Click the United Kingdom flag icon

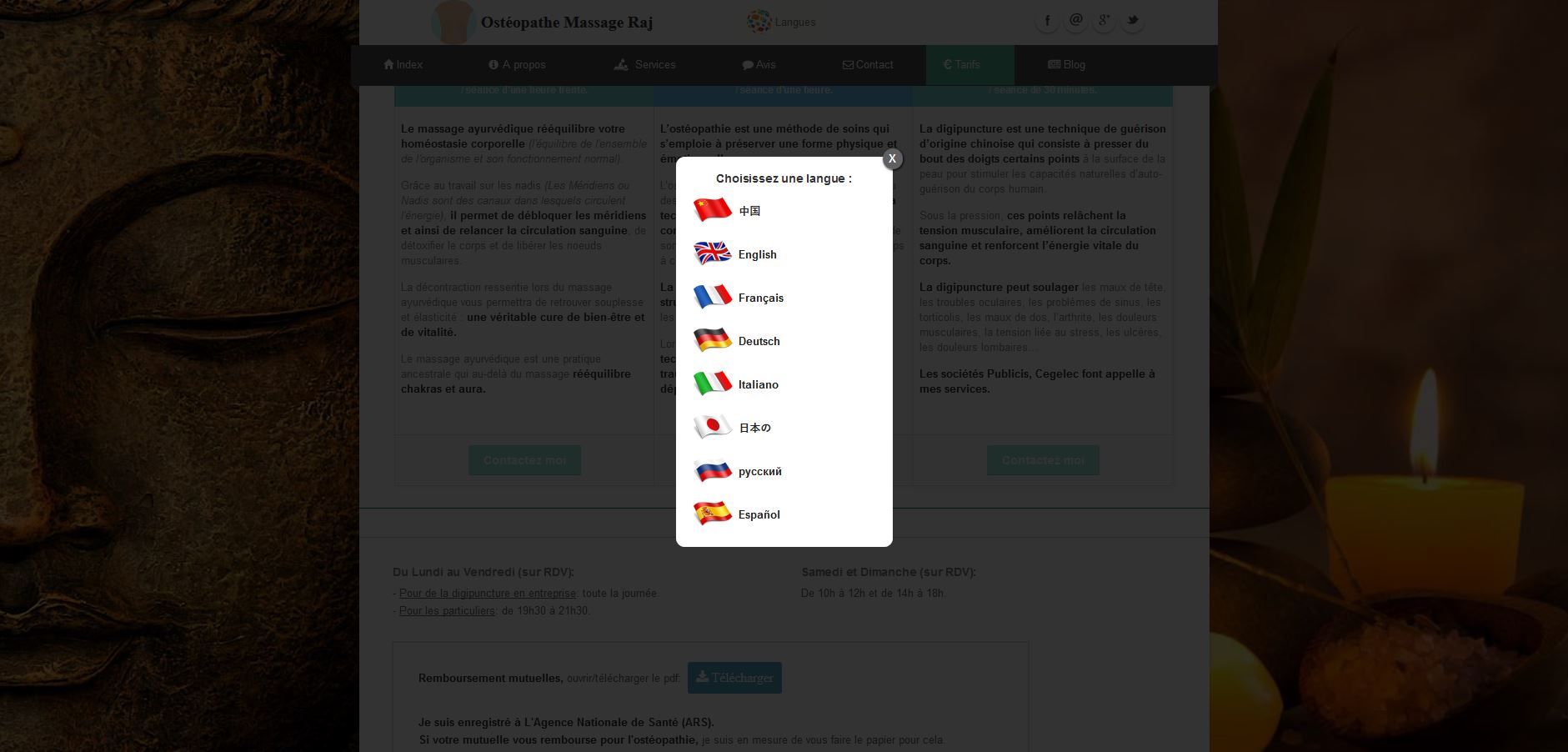713,253
